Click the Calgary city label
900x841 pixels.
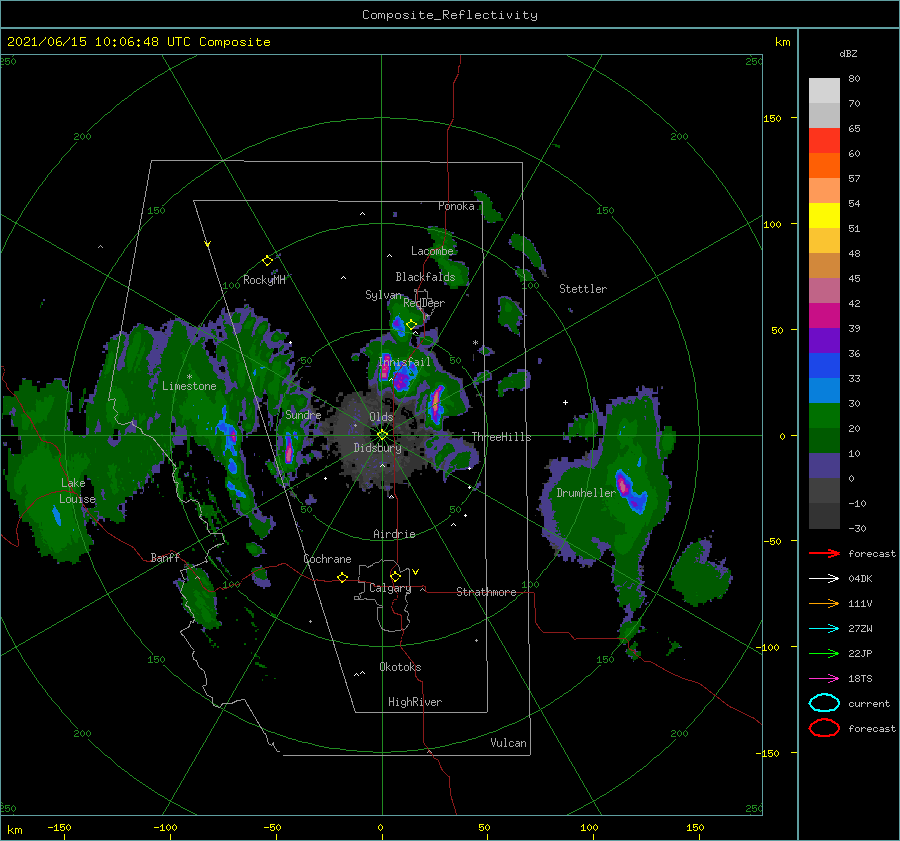pyautogui.click(x=390, y=588)
